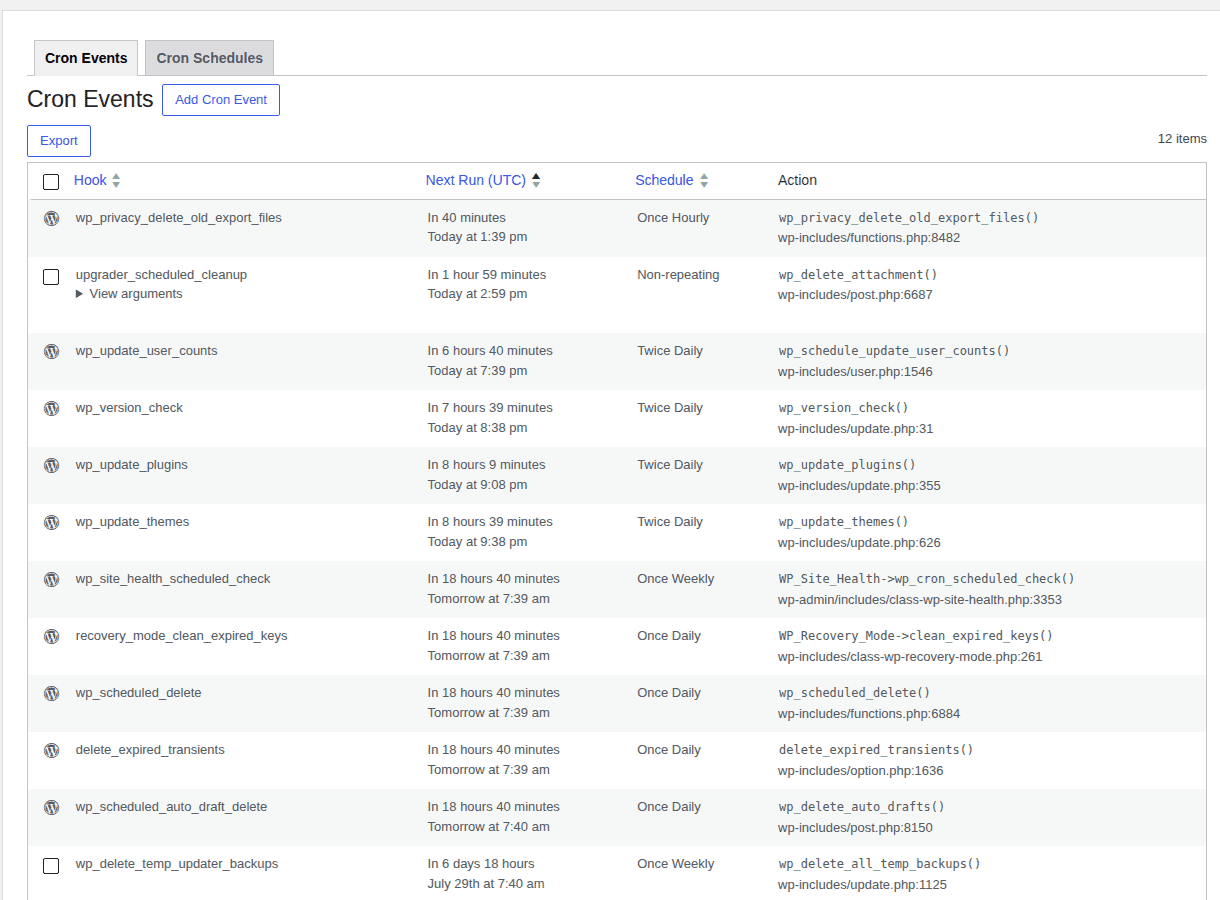
Task: Click hook name delete_expired_transients
Action: (x=150, y=750)
